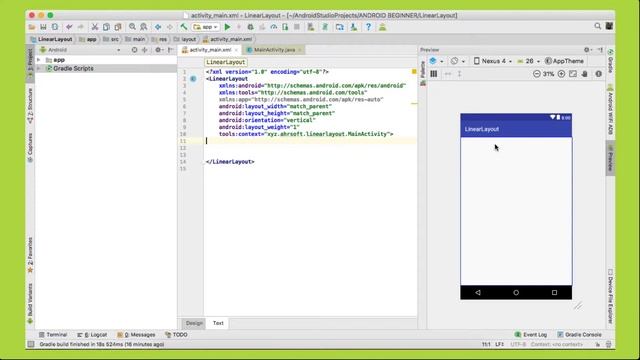This screenshot has height=360, width=640.
Task: Click the Cut scissors icon
Action: 95,27
